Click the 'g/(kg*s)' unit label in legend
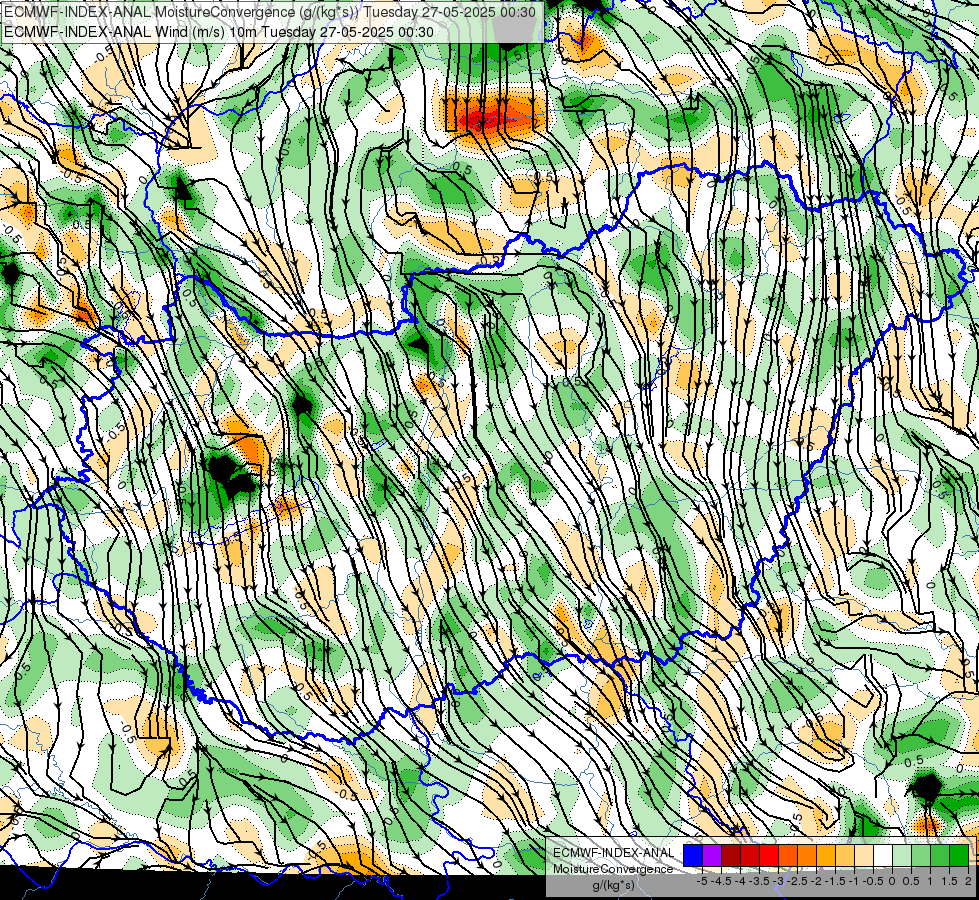The image size is (979, 900). pyautogui.click(x=613, y=886)
